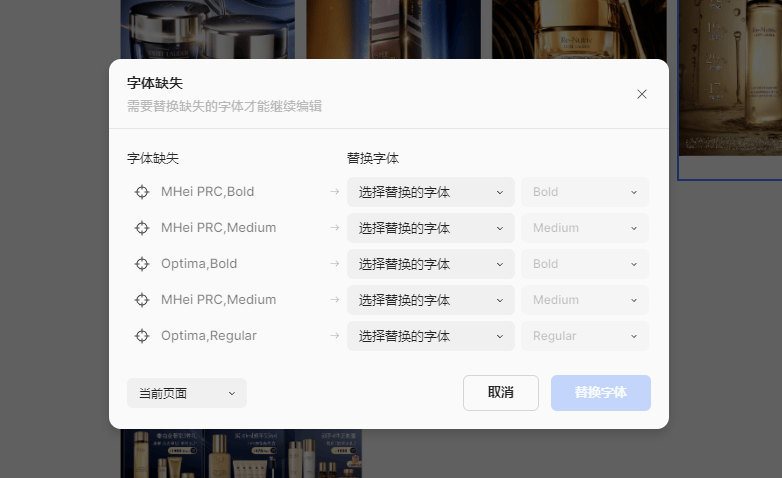782x478 pixels.
Task: Open the replacement font dropdown for Optima,Regular
Action: [430, 336]
